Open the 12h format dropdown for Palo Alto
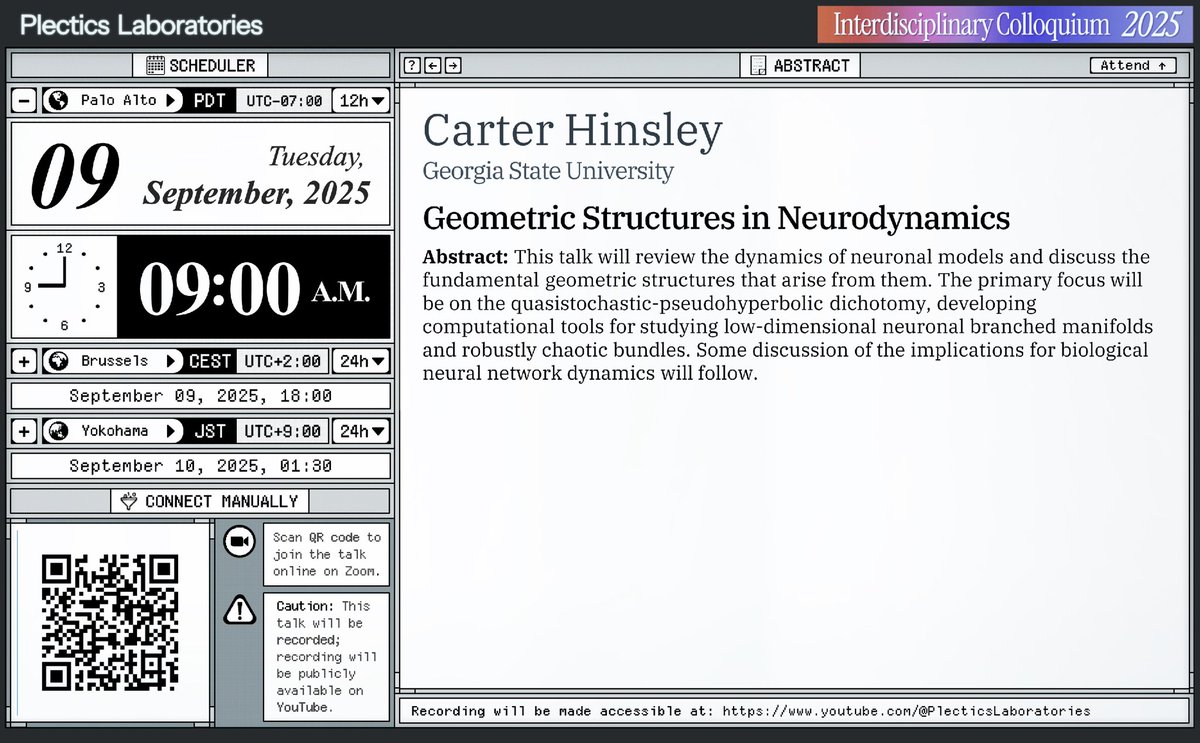The image size is (1200, 743). [x=361, y=100]
